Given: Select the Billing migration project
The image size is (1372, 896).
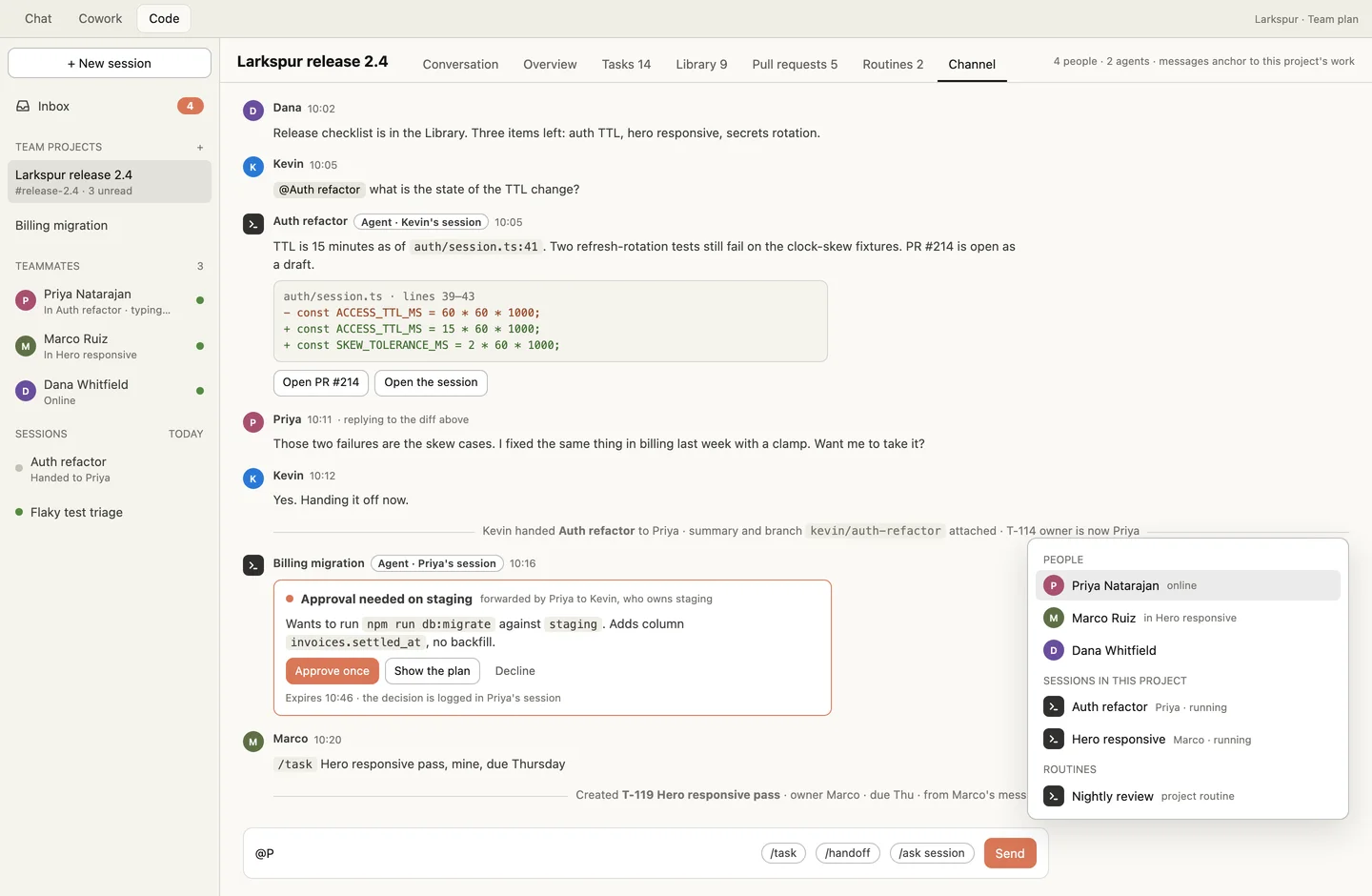Looking at the screenshot, I should pyautogui.click(x=110, y=226).
